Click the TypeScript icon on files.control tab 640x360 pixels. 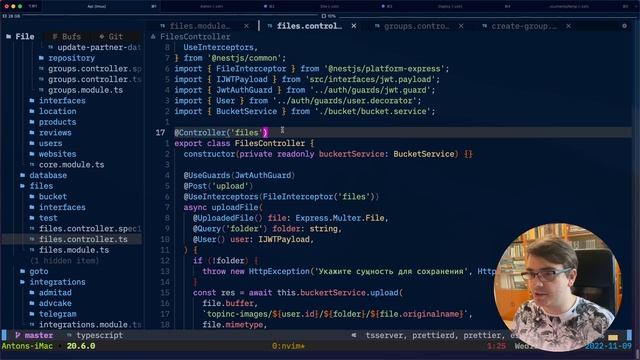[270, 26]
